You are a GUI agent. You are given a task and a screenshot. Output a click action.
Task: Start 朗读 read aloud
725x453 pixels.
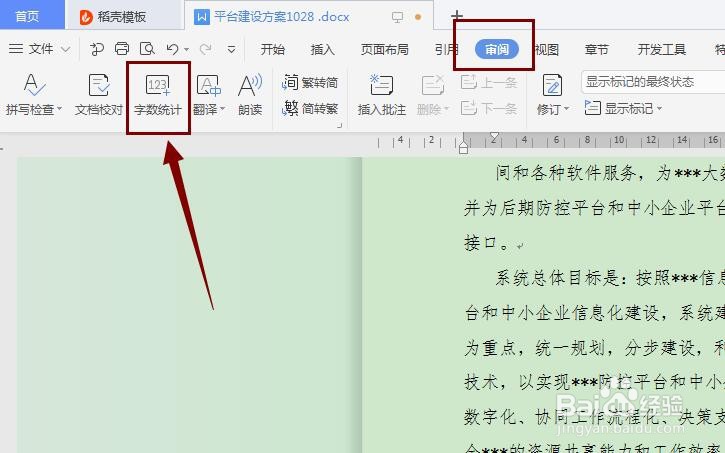click(x=250, y=95)
